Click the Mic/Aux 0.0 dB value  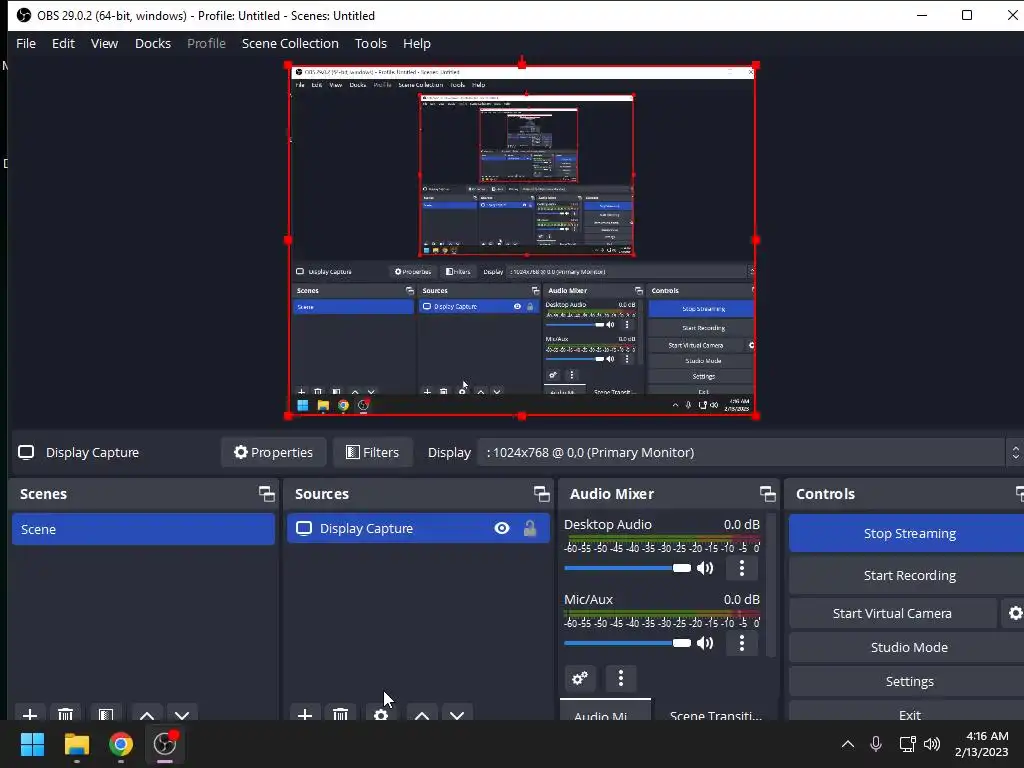(741, 600)
